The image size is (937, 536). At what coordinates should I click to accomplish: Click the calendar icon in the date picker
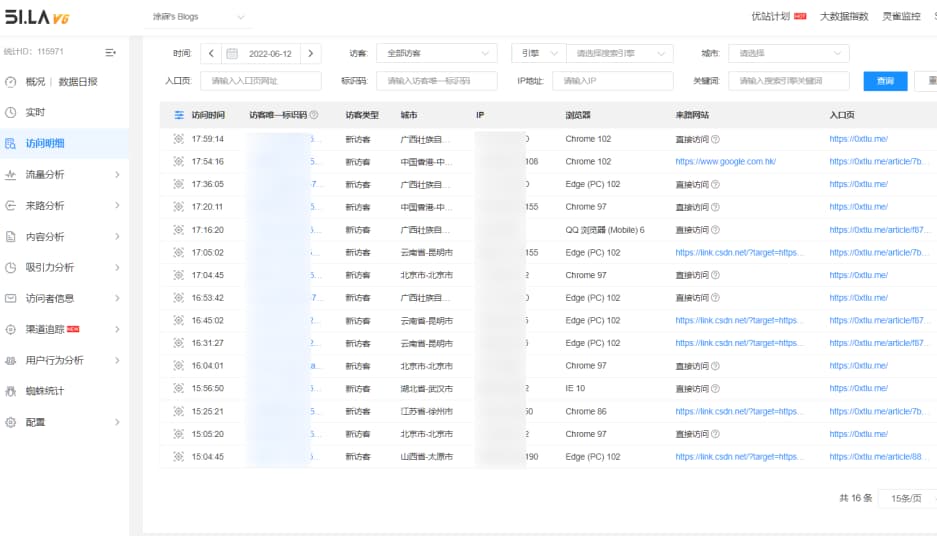click(232, 54)
